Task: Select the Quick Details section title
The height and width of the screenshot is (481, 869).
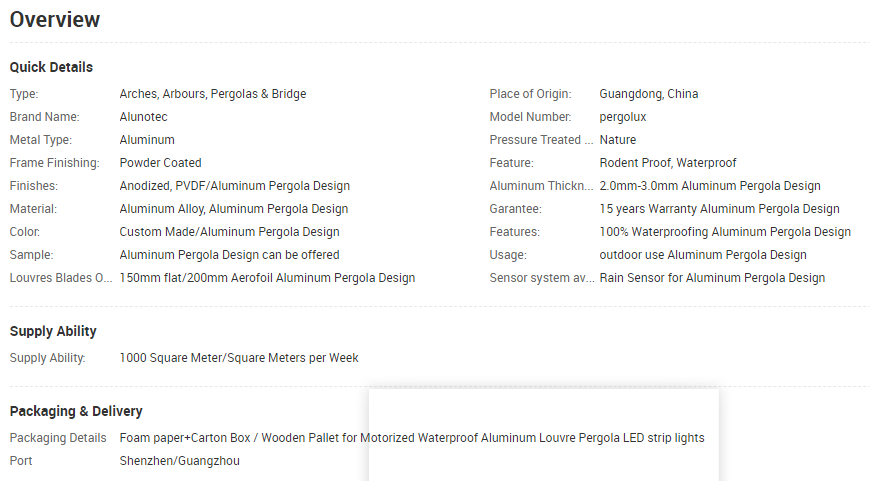Action: tap(51, 67)
